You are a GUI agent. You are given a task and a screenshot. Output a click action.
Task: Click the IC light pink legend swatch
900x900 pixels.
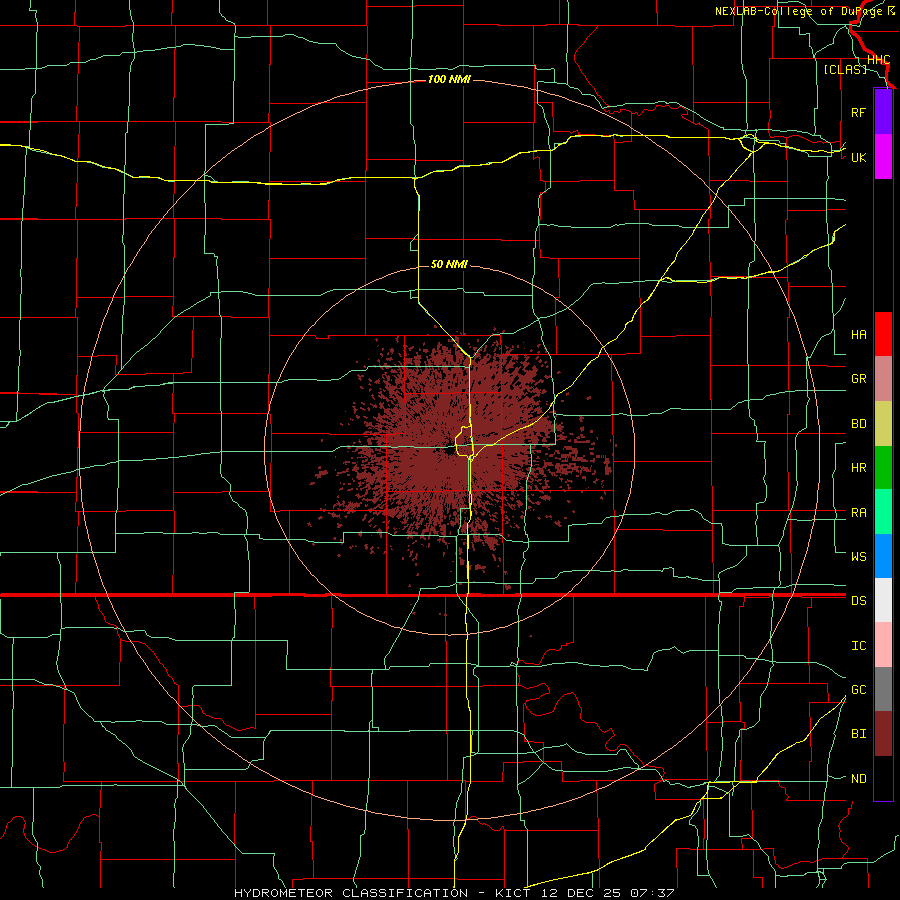883,645
